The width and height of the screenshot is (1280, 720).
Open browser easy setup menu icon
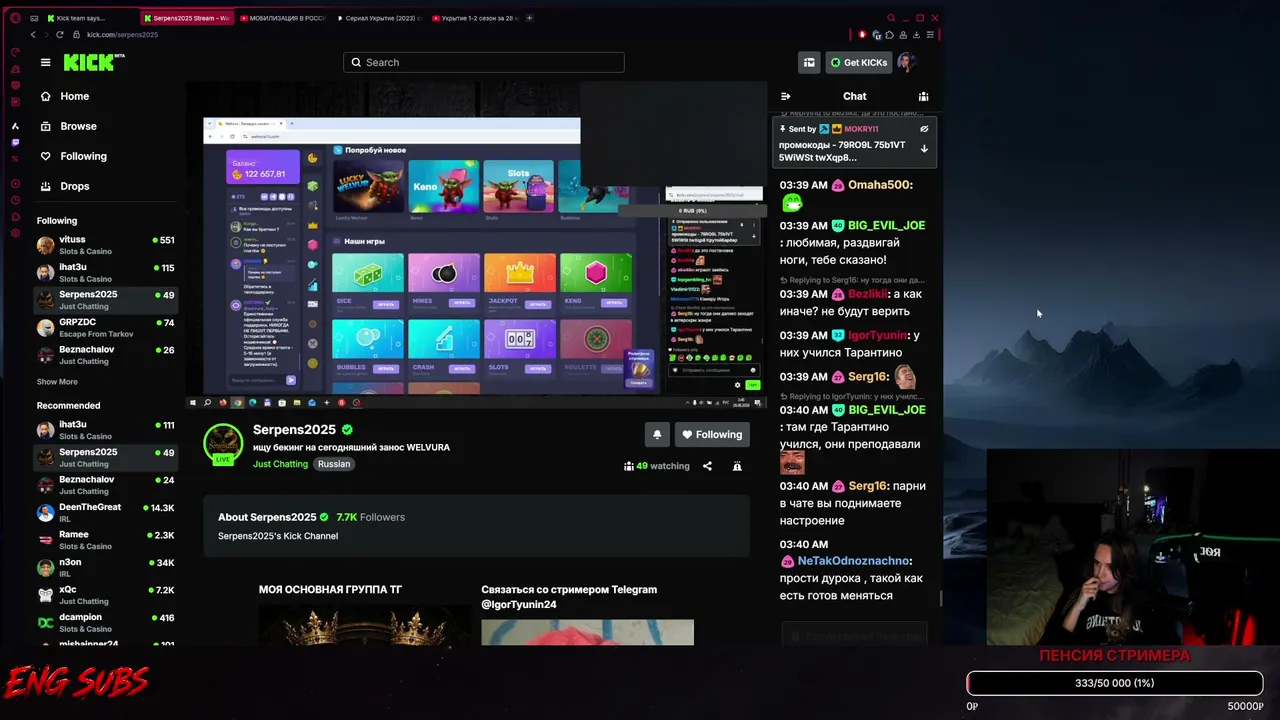click(x=929, y=35)
